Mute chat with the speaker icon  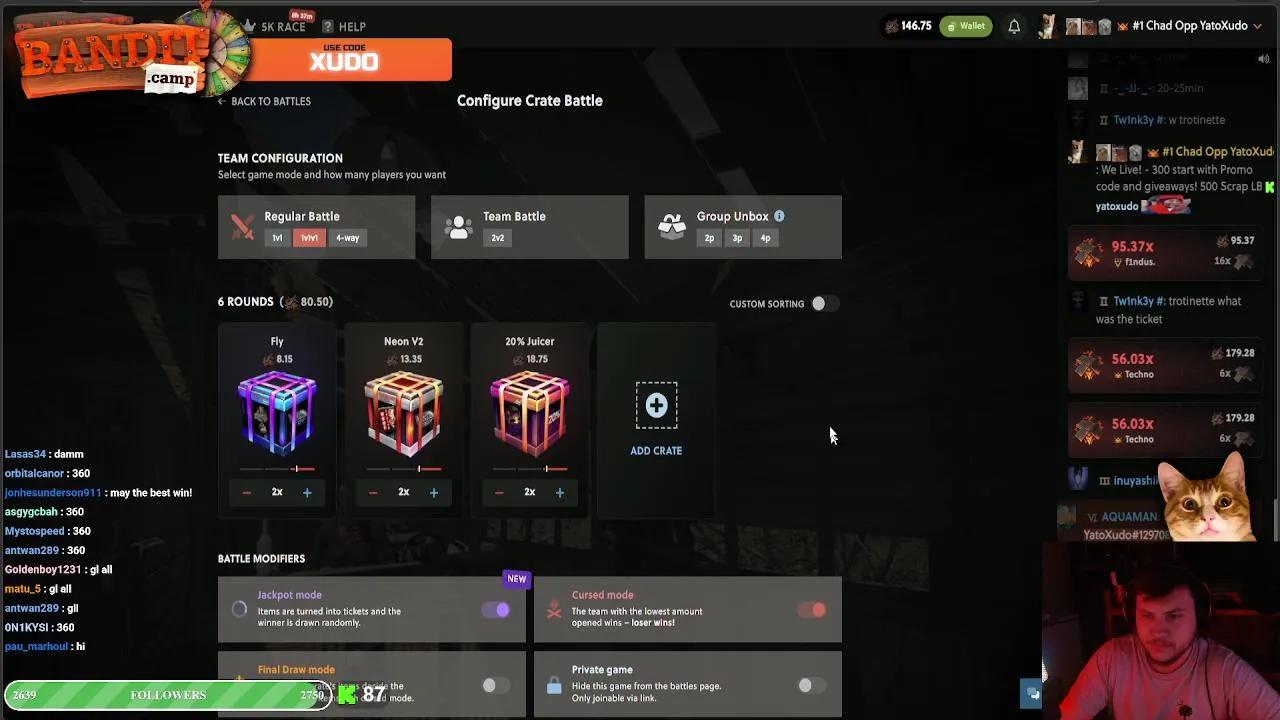pos(1263,59)
